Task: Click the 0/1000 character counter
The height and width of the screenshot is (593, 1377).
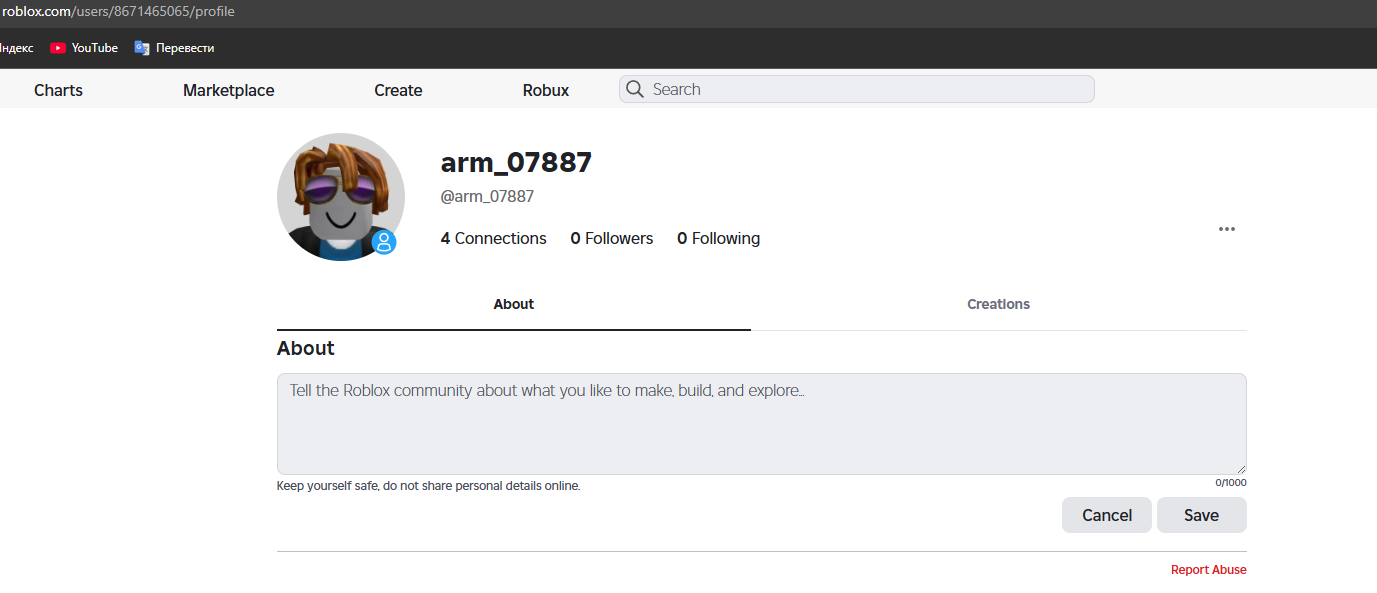Action: pyautogui.click(x=1231, y=483)
